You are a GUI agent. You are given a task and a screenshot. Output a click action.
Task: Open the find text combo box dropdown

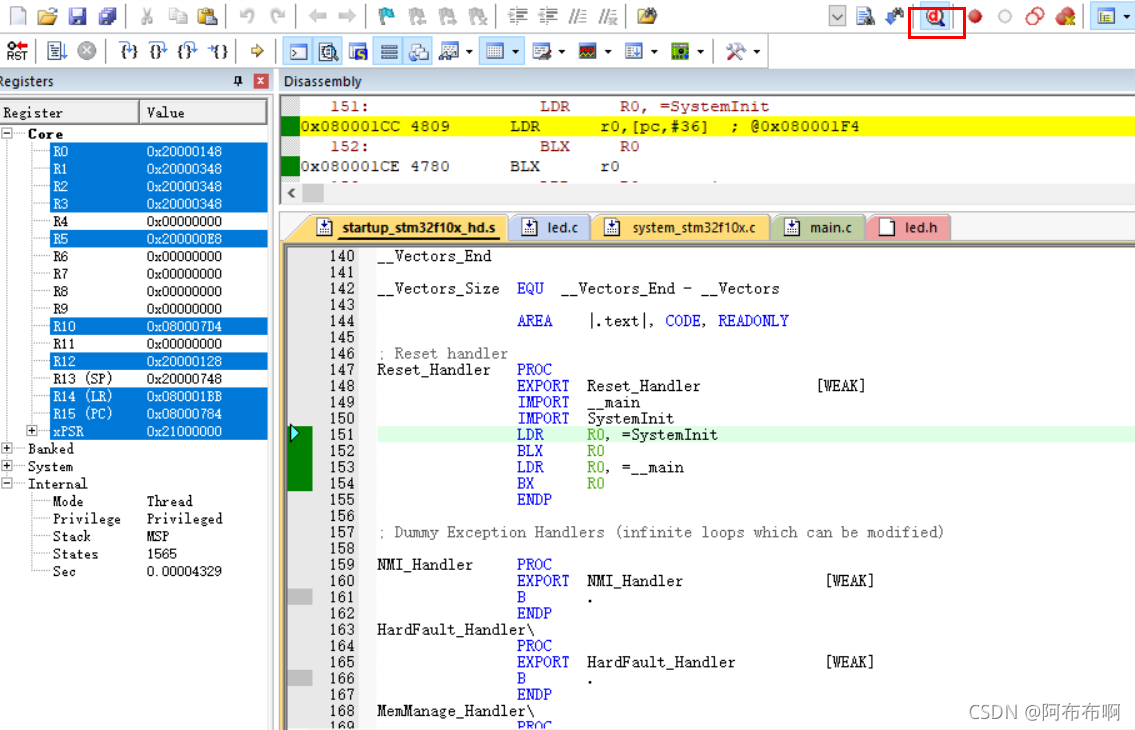click(837, 16)
